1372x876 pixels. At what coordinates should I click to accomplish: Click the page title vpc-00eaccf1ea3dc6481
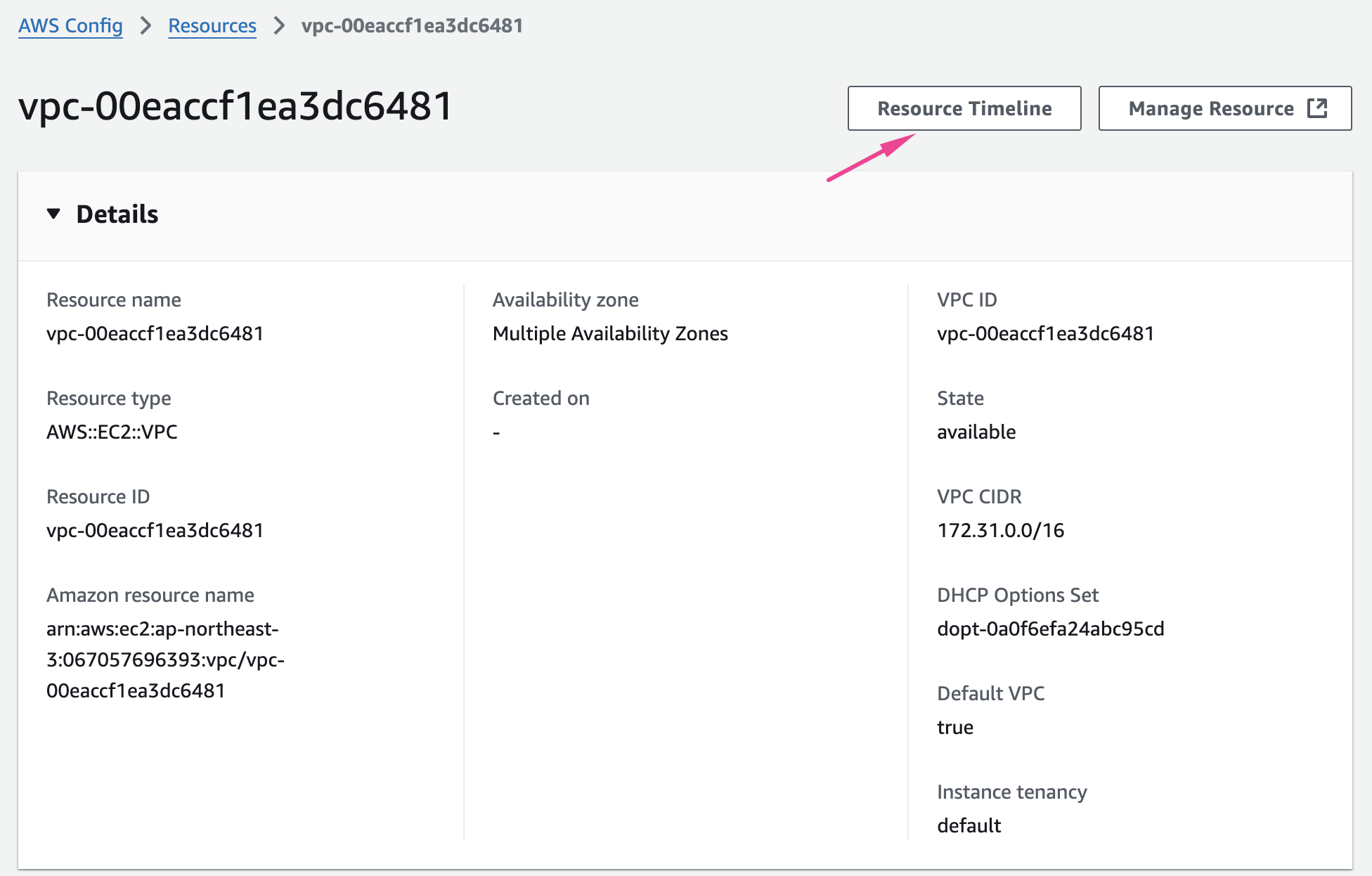coord(235,107)
